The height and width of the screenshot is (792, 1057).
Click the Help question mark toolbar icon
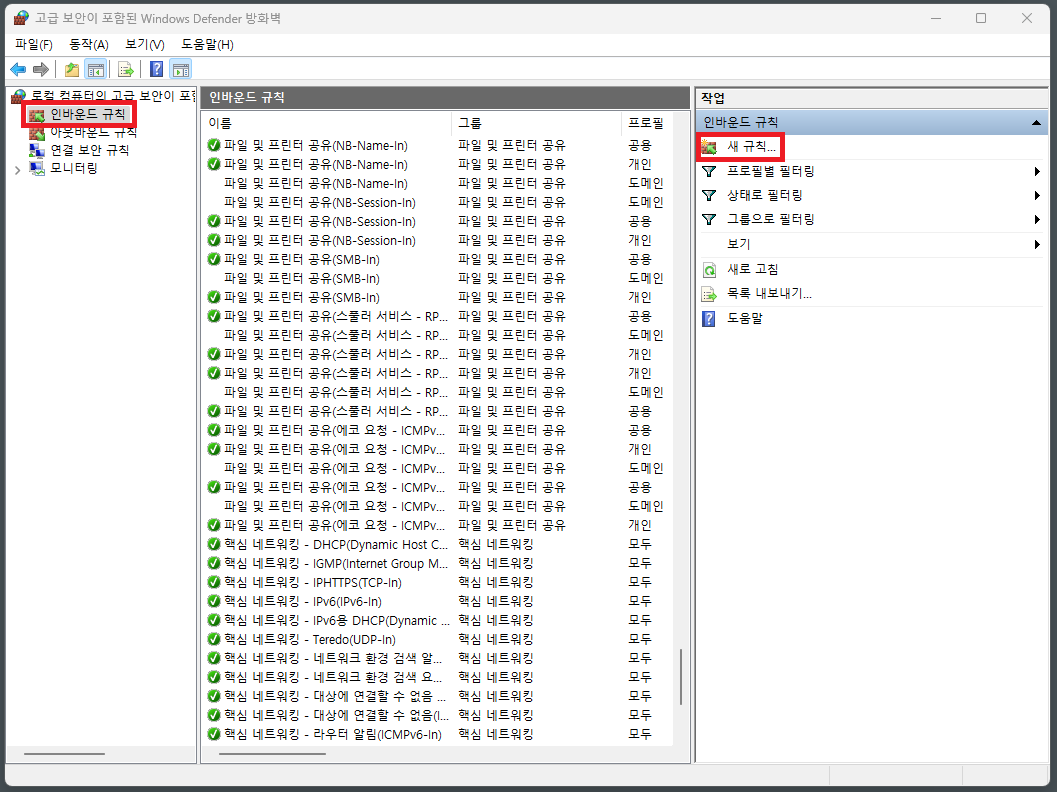coord(156,69)
